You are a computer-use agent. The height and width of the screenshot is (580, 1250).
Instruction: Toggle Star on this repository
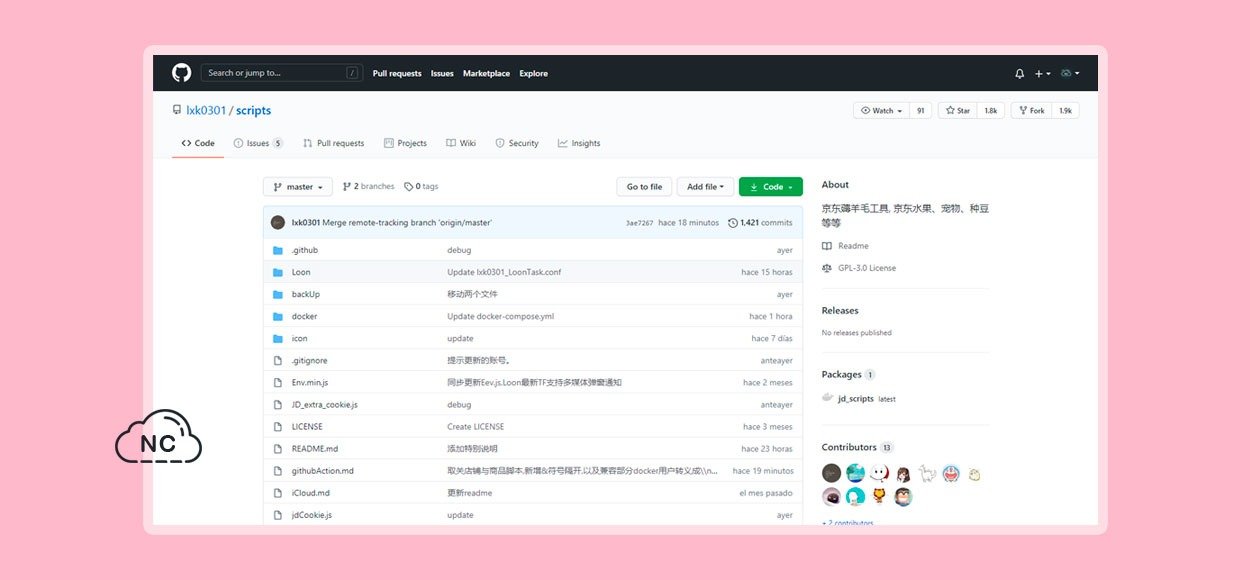pos(958,111)
